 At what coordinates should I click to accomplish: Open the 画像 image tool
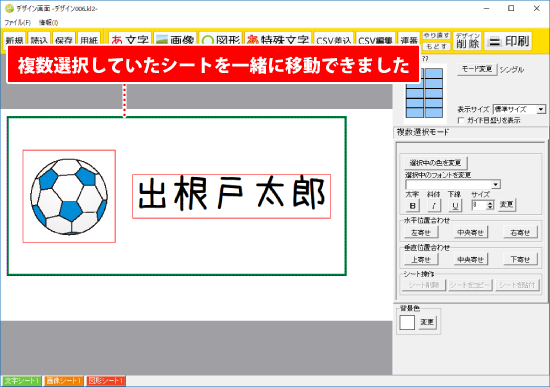point(175,39)
